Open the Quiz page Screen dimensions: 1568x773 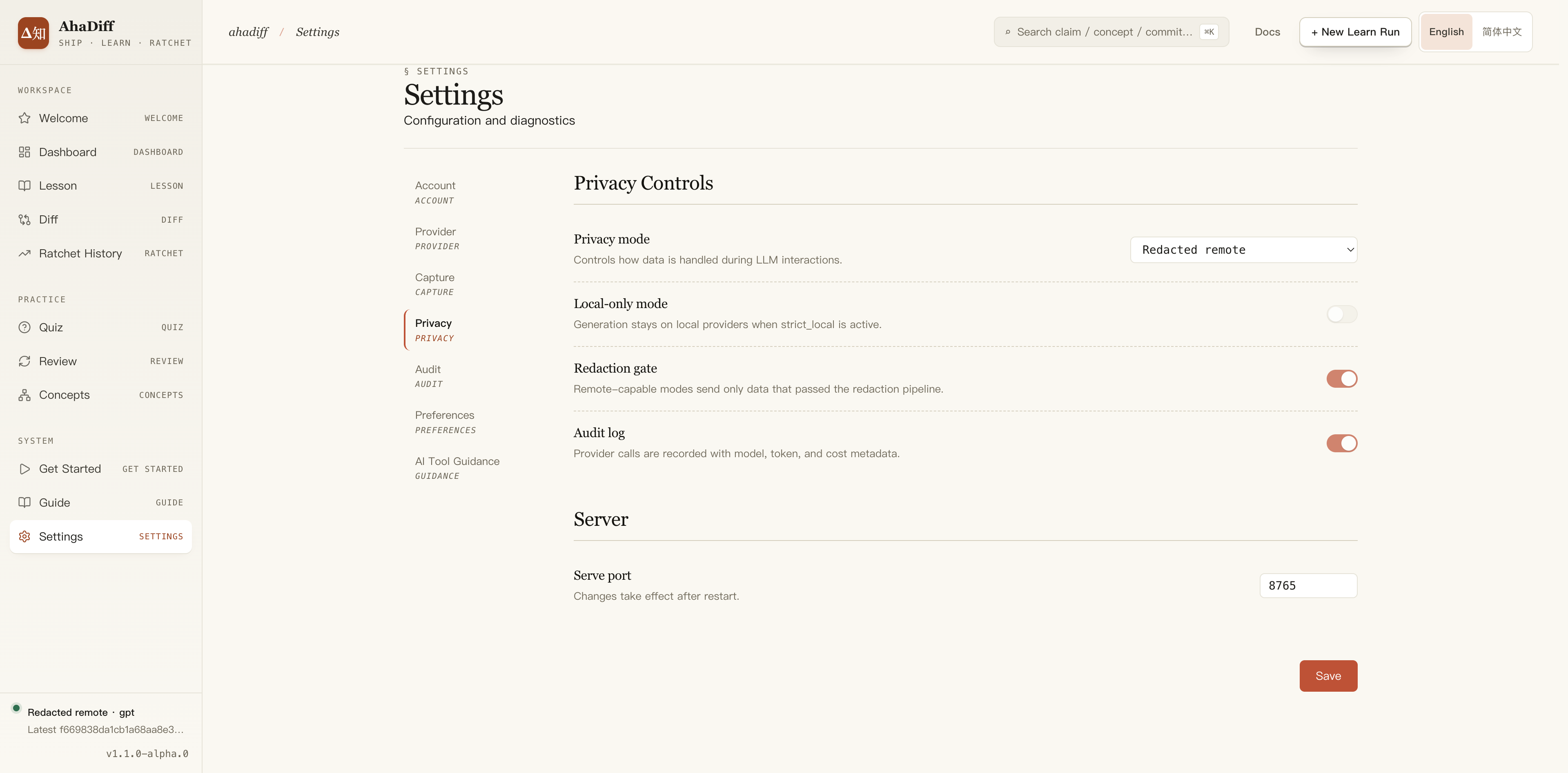pyautogui.click(x=100, y=327)
